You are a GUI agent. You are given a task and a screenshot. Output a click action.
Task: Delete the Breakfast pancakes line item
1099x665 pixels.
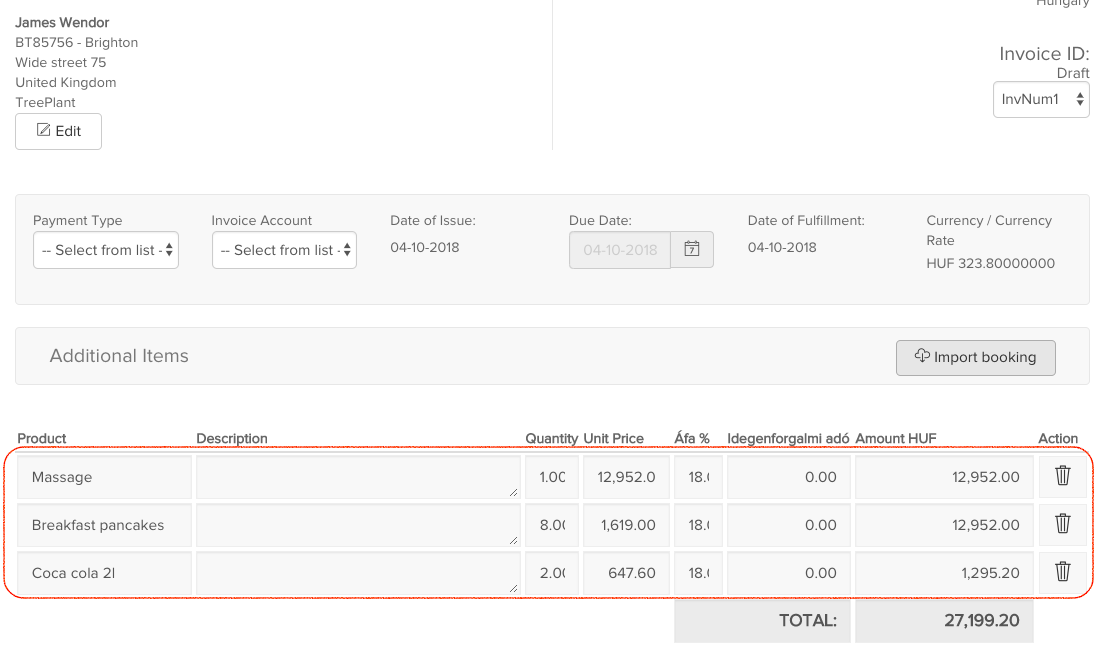point(1062,524)
